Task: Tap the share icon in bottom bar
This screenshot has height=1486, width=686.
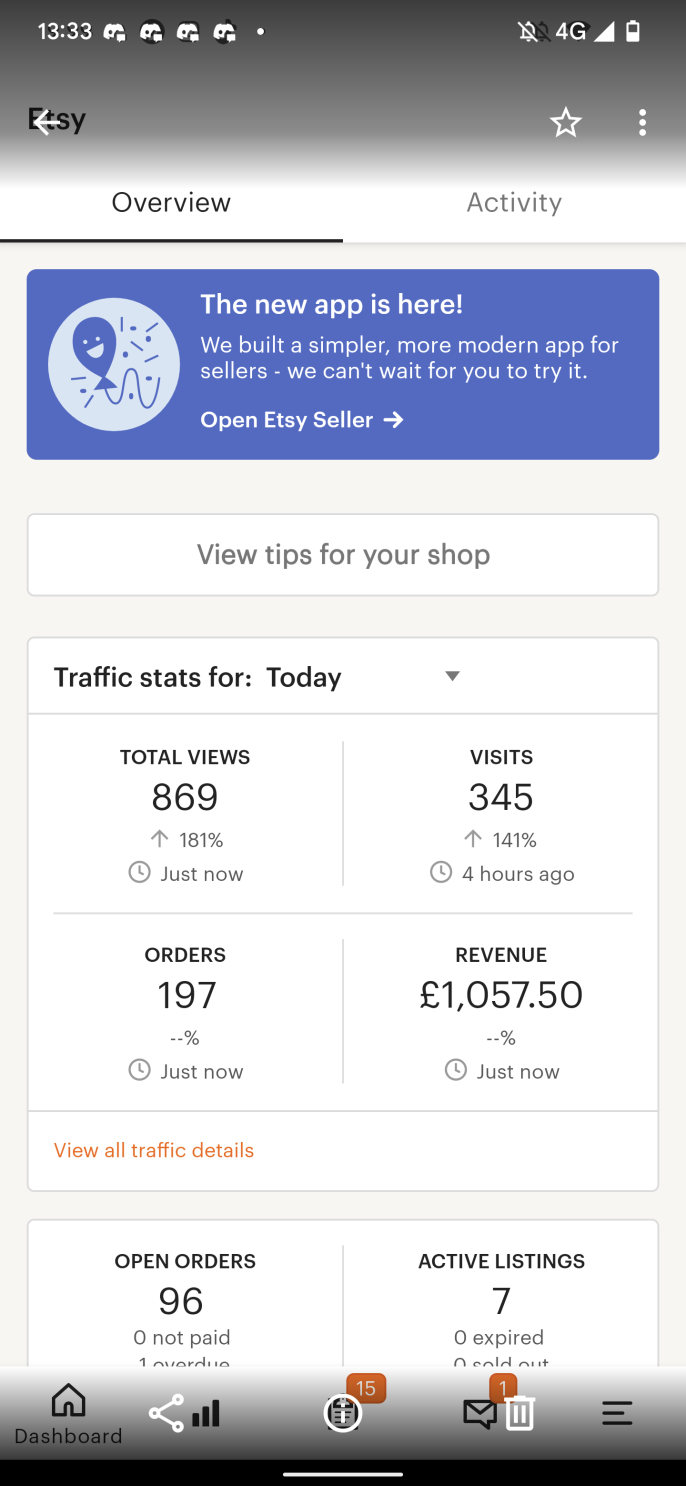Action: pos(165,1413)
